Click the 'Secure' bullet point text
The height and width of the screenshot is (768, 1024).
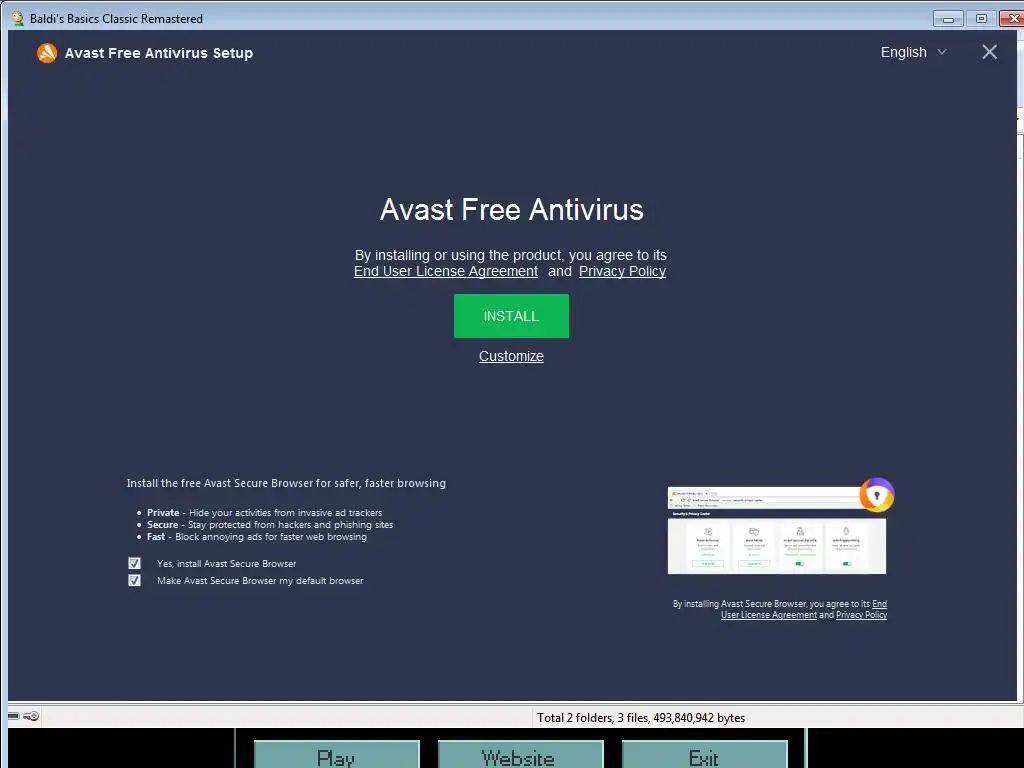270,524
